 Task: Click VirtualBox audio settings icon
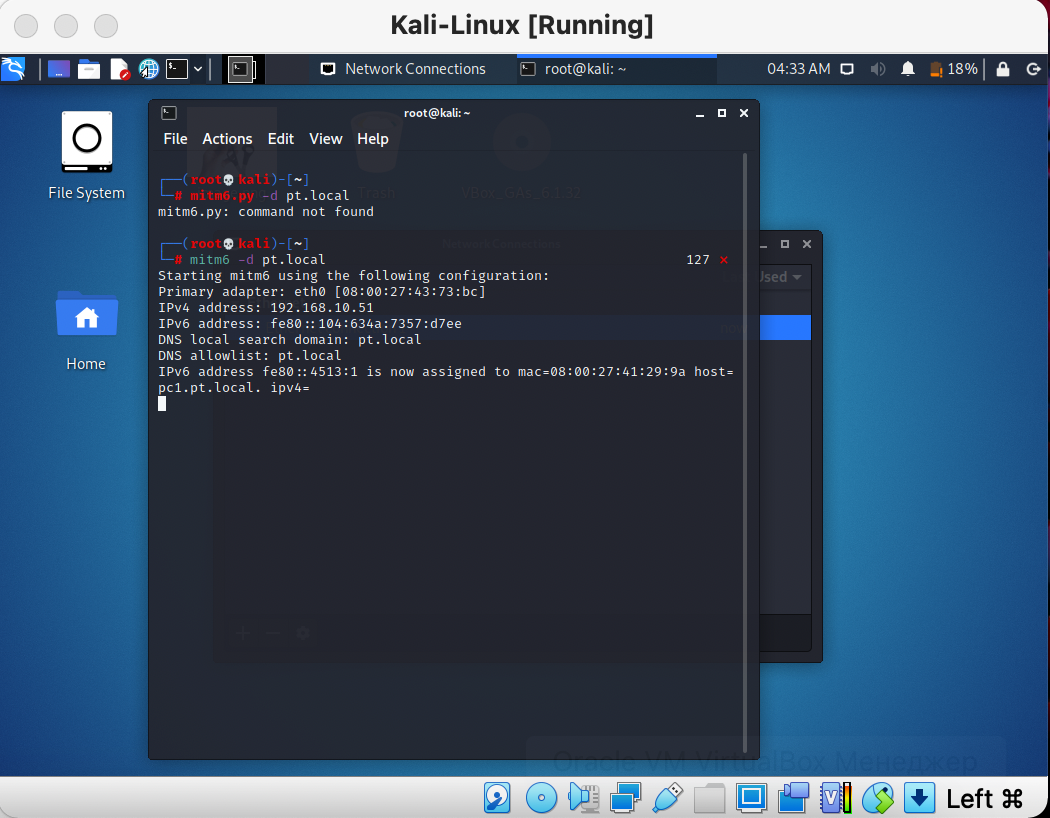[583, 798]
